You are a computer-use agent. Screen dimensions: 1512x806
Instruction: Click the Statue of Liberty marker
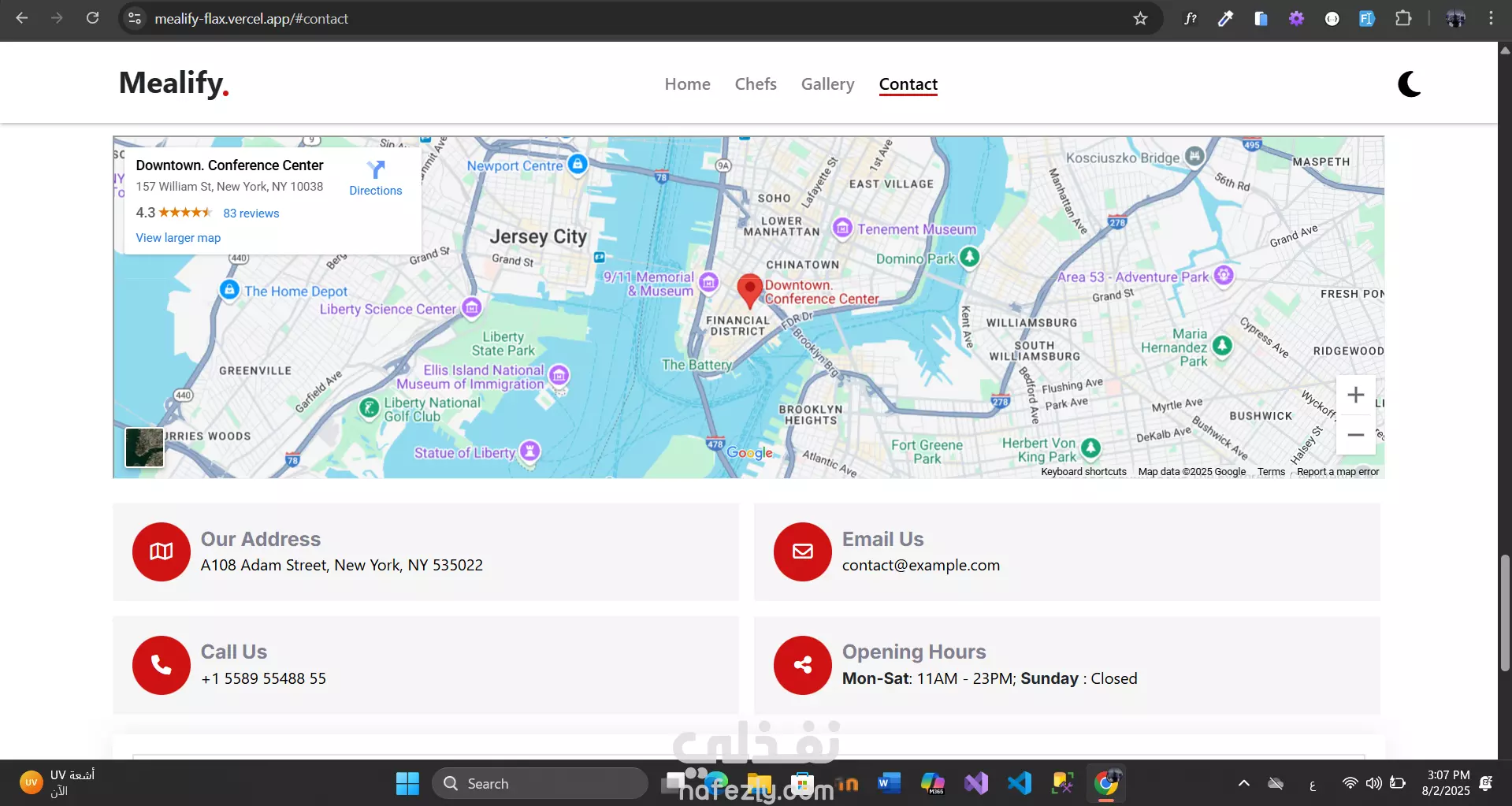(530, 451)
